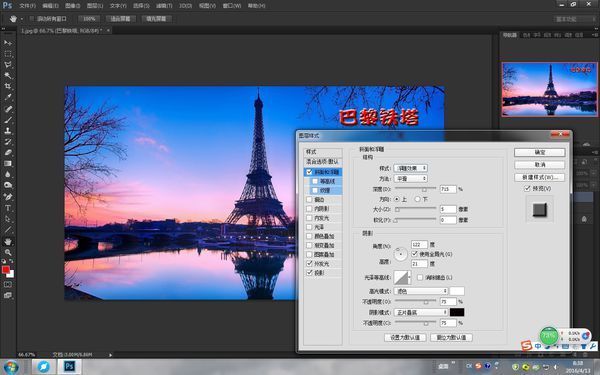Select the Horizontal Type tool
Screen dimensions: 600x375
pos(8,208)
